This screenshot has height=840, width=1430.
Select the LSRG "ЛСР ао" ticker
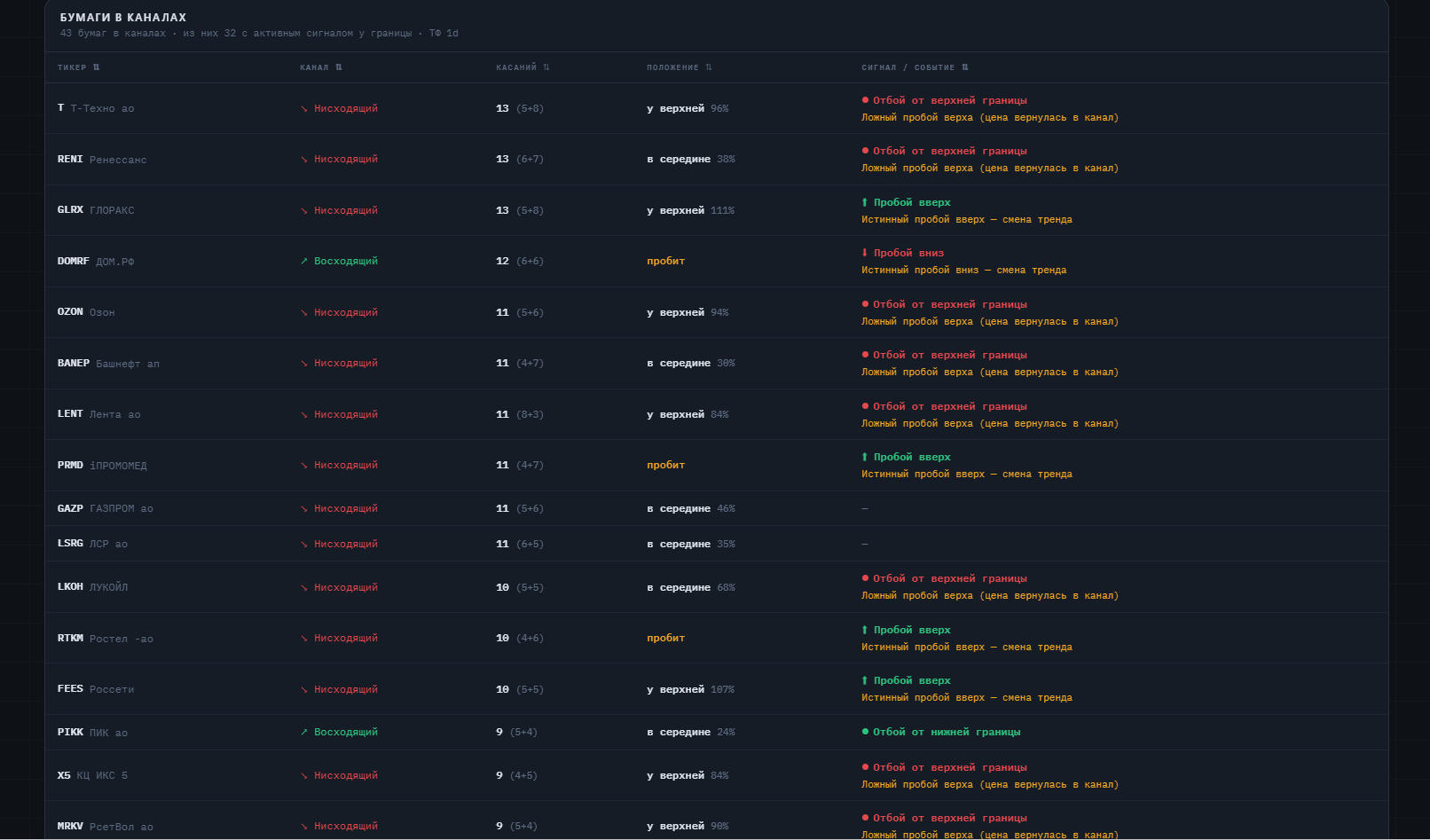[x=92, y=544]
